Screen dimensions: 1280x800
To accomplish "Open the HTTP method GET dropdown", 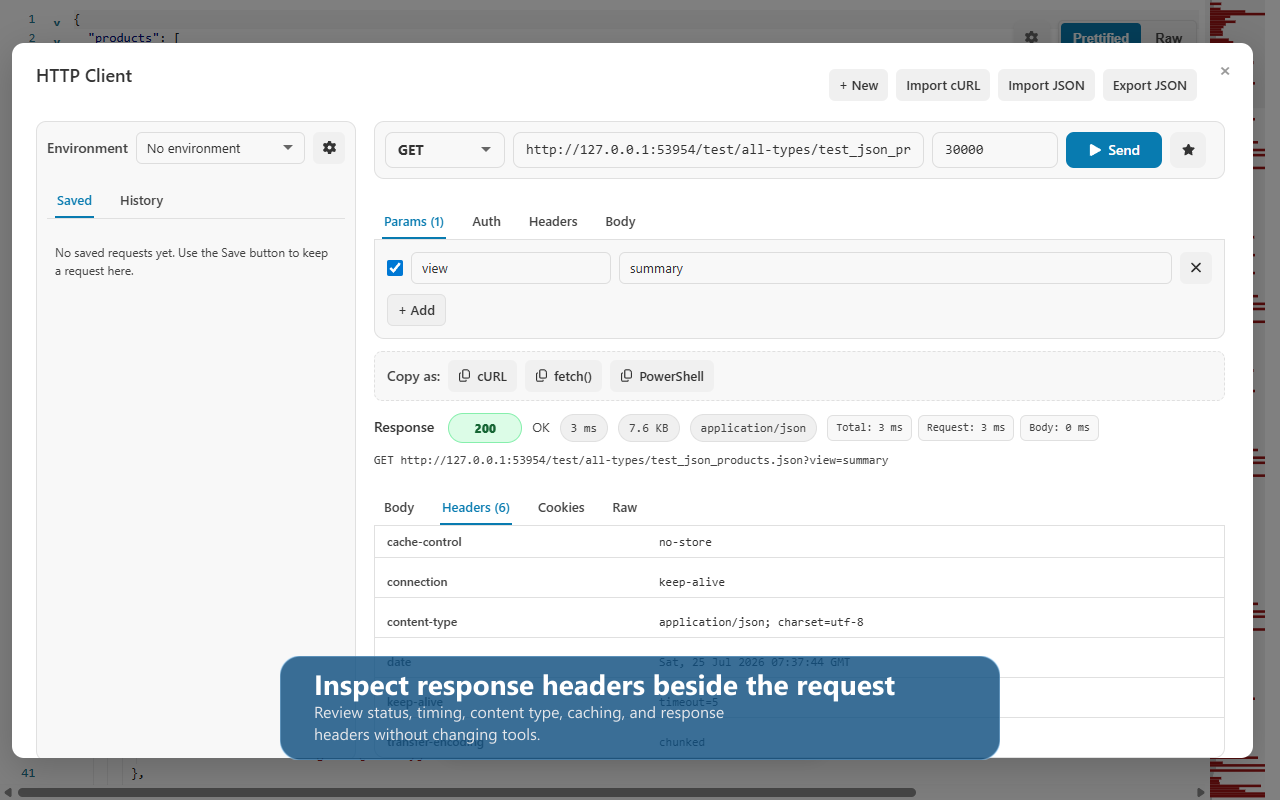I will (x=445, y=150).
